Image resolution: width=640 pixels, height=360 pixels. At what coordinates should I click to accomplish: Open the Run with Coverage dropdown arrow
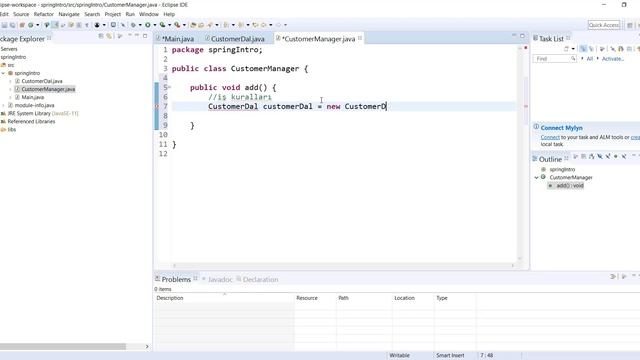click(x=169, y=25)
